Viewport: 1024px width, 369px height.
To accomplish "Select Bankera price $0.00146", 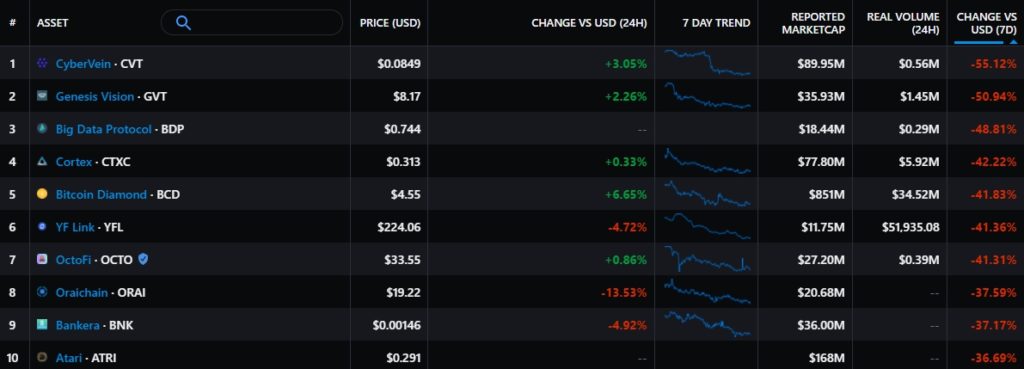I will point(396,325).
